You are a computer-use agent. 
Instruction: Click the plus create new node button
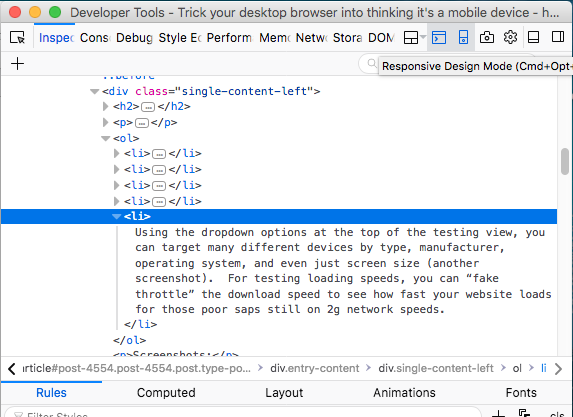(17, 64)
